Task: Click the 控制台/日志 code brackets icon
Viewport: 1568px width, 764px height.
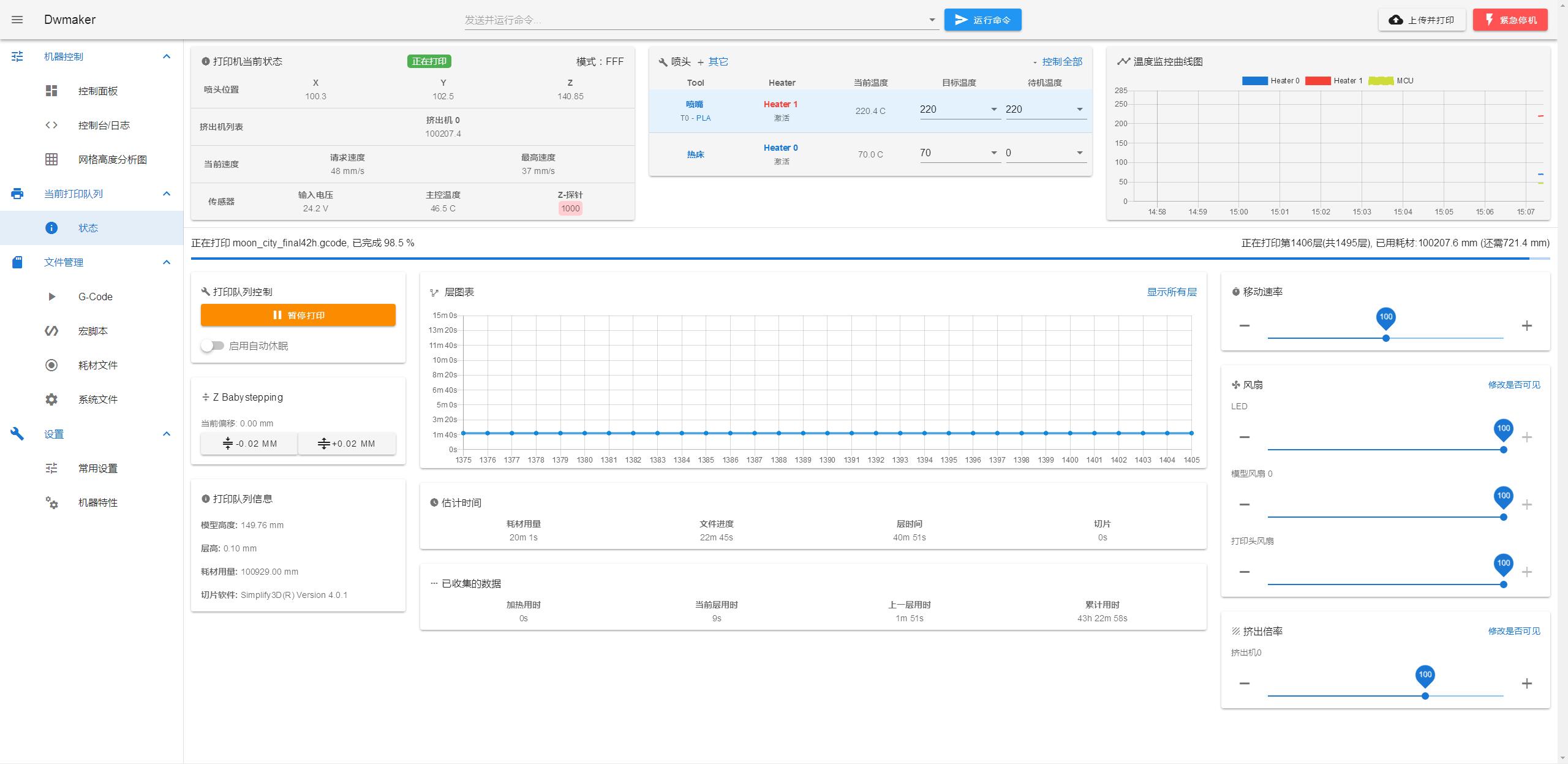Action: click(x=51, y=125)
